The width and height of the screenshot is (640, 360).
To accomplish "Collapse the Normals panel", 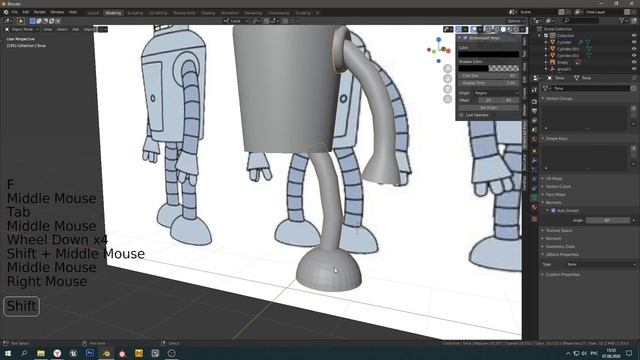I will pyautogui.click(x=553, y=202).
